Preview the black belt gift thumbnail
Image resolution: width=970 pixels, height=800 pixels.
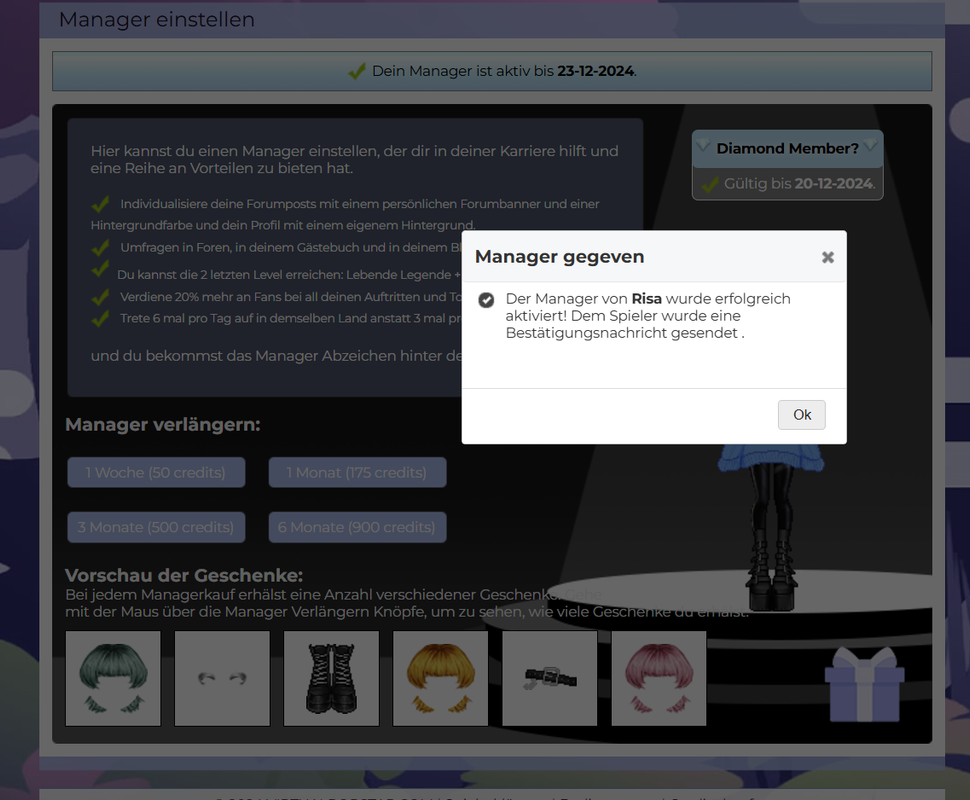point(550,678)
